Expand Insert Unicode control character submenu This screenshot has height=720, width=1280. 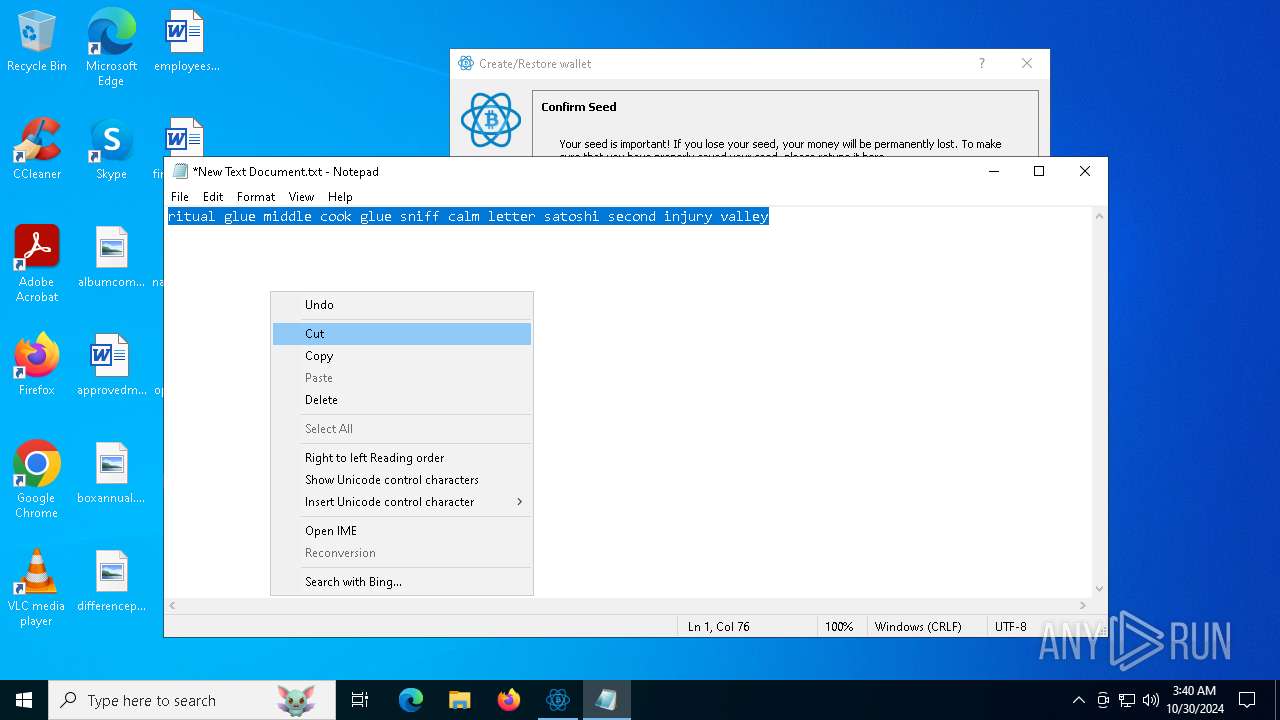click(402, 502)
